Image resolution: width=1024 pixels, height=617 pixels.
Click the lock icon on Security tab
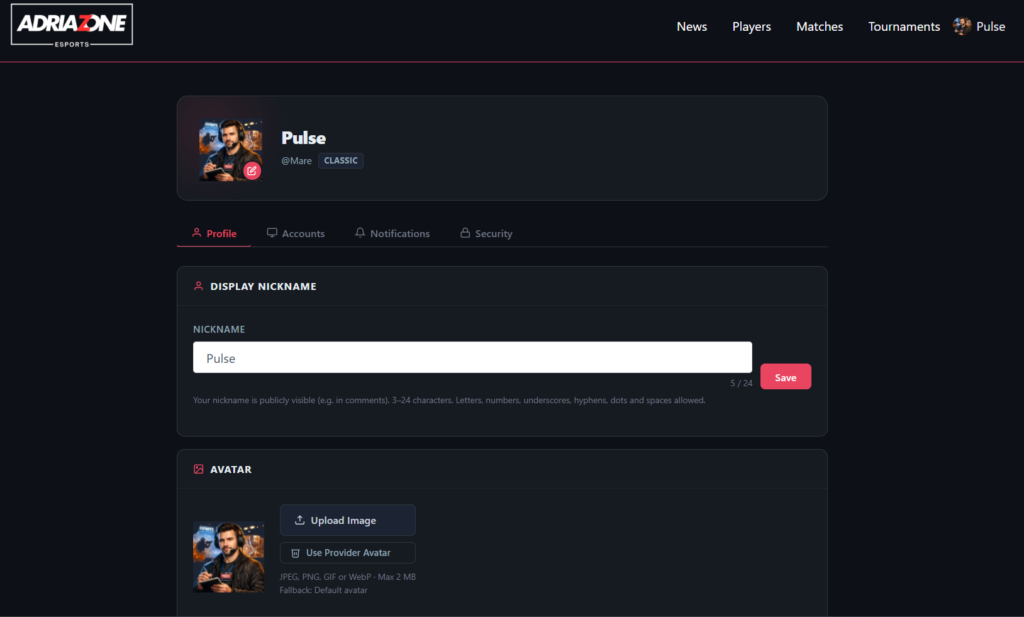(x=465, y=233)
